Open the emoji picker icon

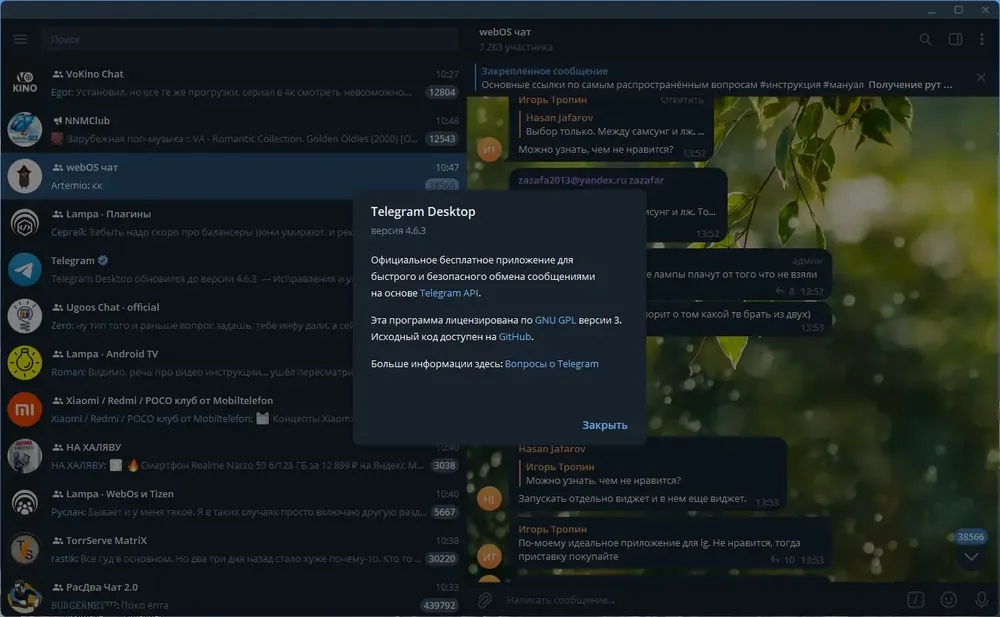tap(948, 599)
